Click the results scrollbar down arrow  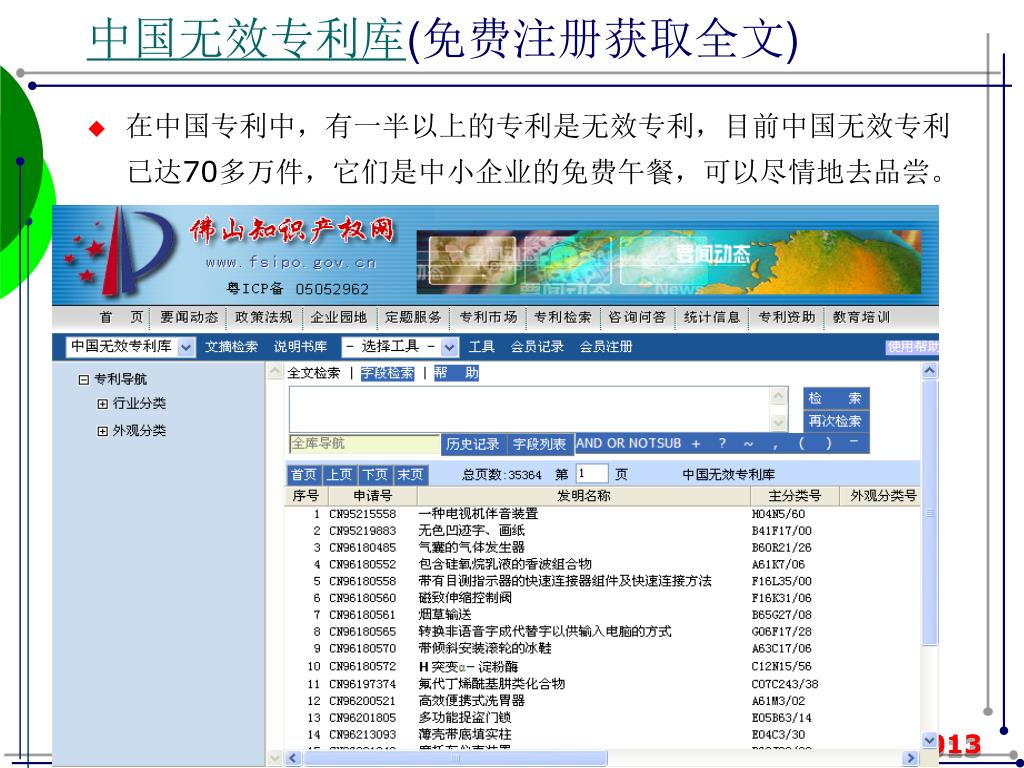[929, 740]
